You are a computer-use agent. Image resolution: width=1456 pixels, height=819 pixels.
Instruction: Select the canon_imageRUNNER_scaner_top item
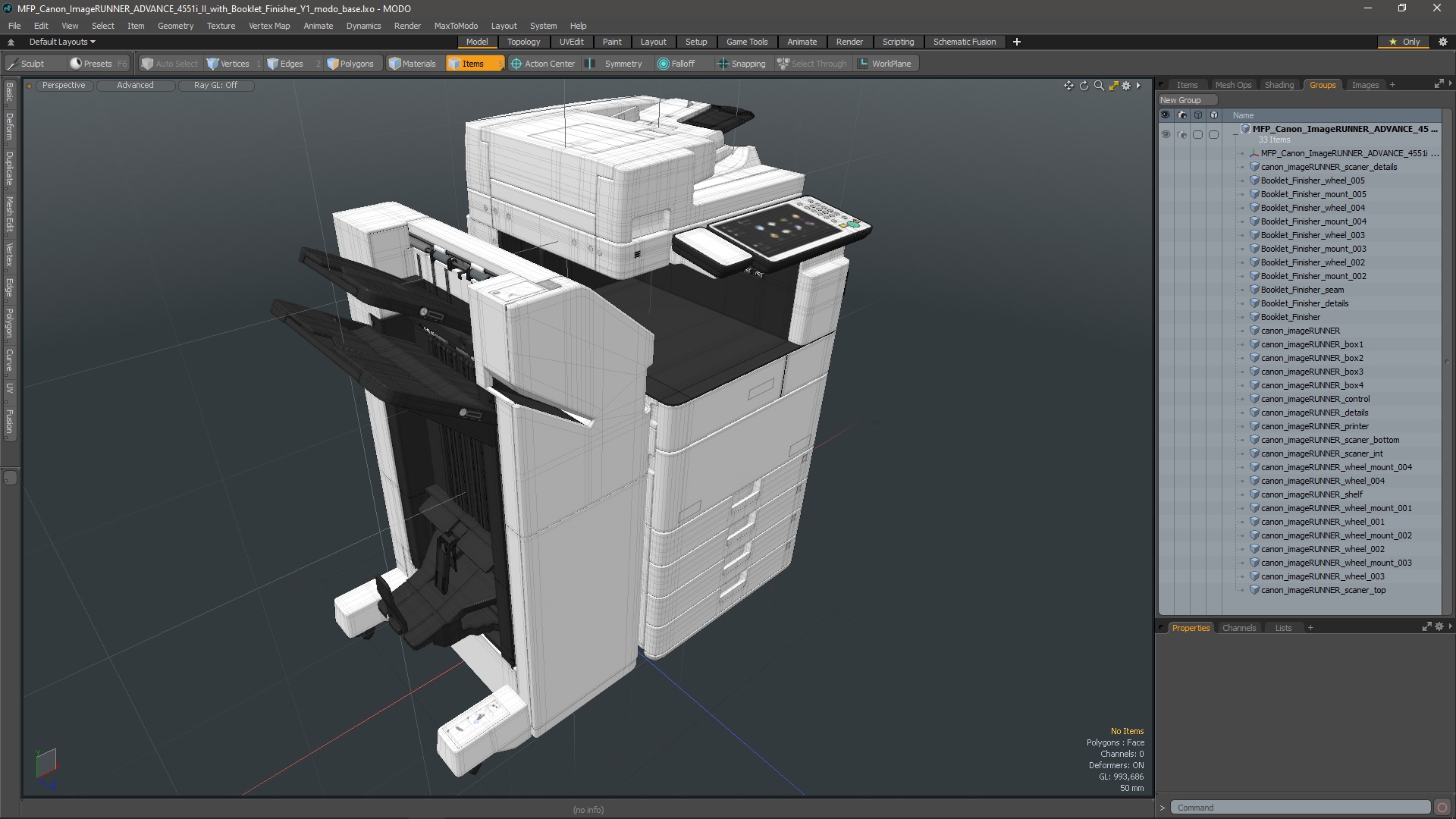coord(1323,590)
